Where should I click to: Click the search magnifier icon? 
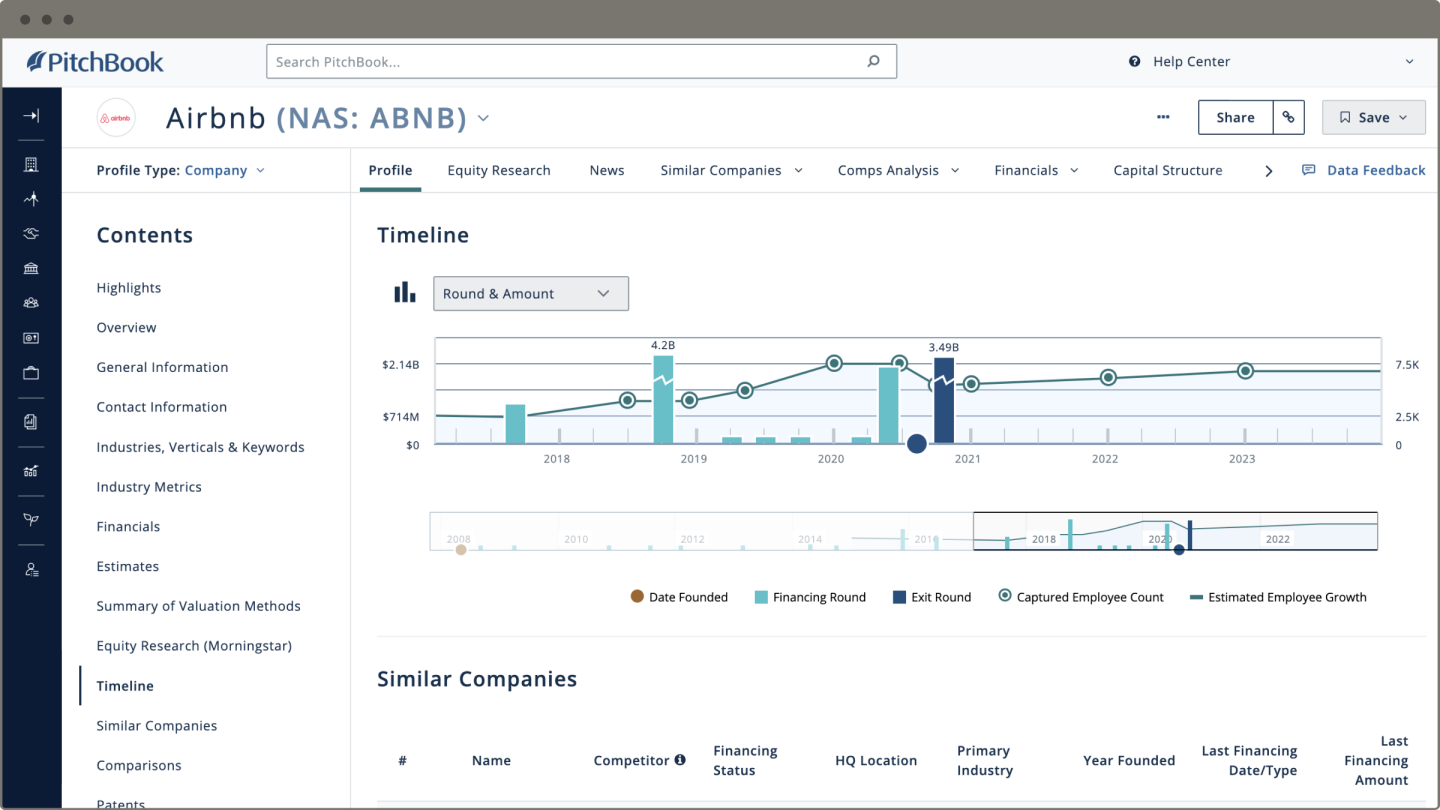tap(873, 61)
